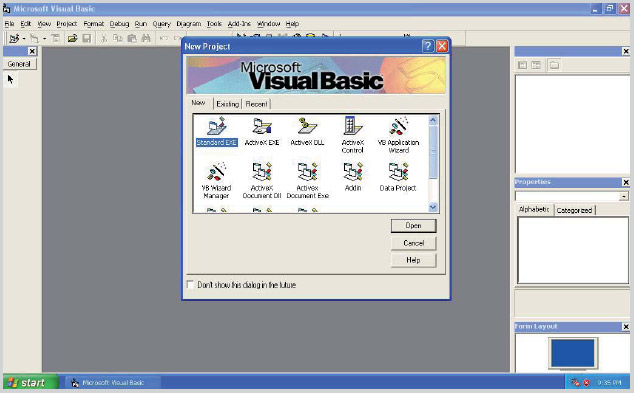Open the Format menu

click(x=94, y=24)
